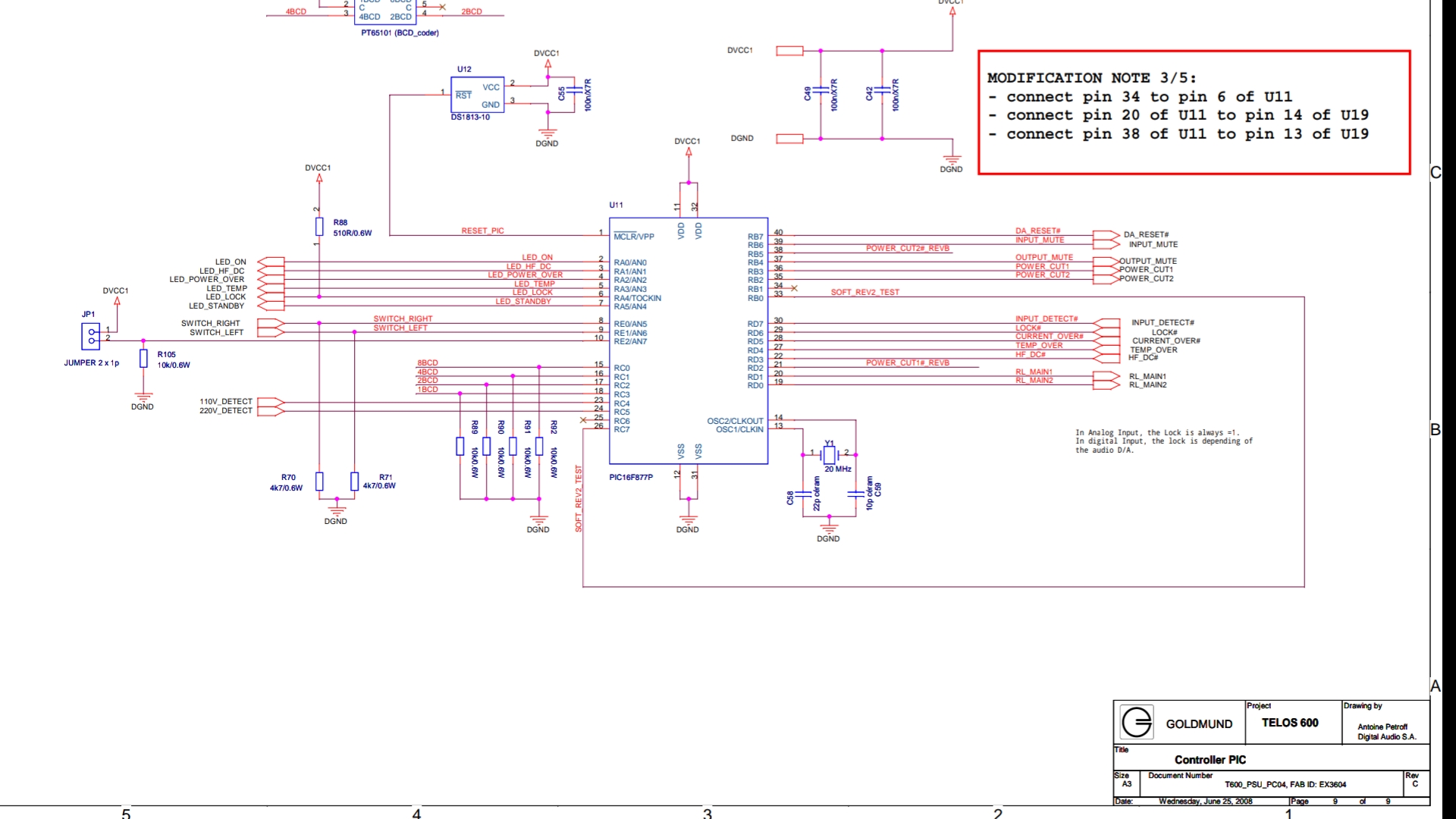This screenshot has height=819, width=1456.
Task: Click the POWER_CUT2#_REVB net label
Action: pos(908,248)
